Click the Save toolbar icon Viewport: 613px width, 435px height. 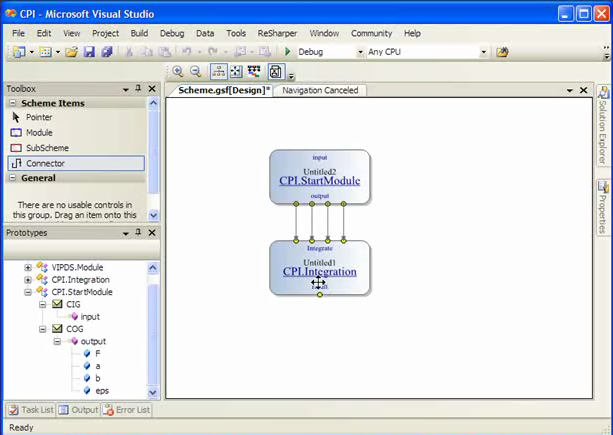point(89,52)
